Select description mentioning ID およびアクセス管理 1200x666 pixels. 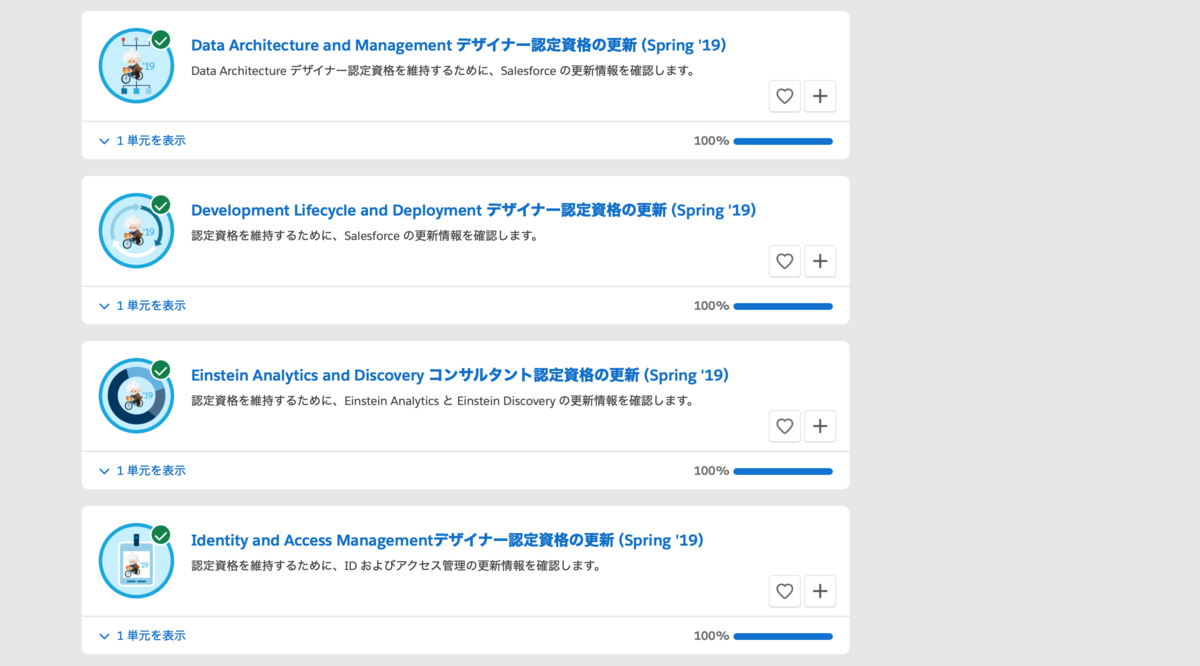pos(397,566)
